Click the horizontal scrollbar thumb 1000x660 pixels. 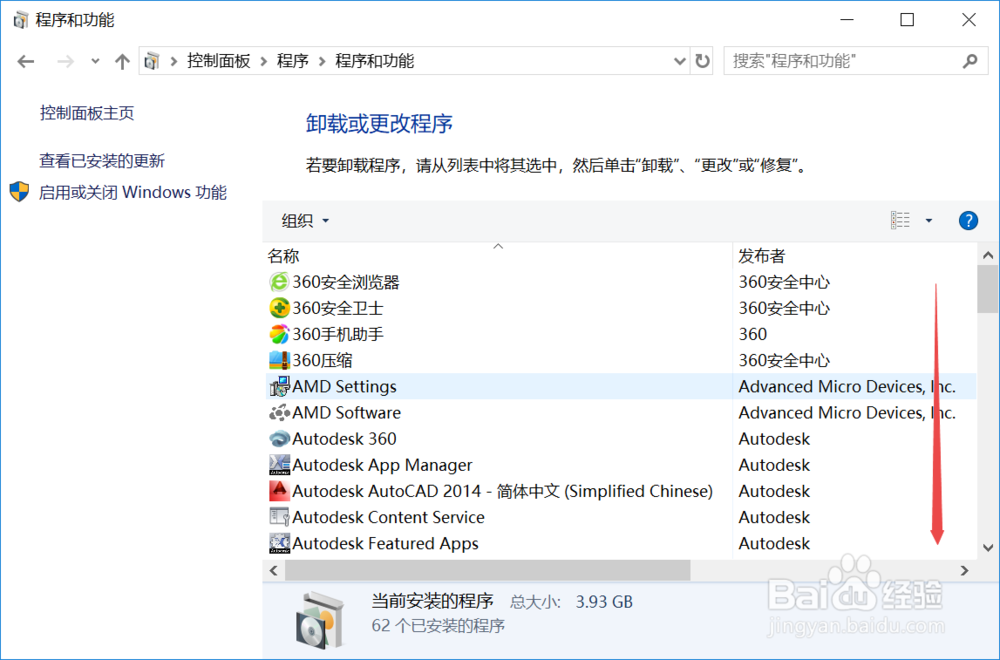tap(488, 571)
